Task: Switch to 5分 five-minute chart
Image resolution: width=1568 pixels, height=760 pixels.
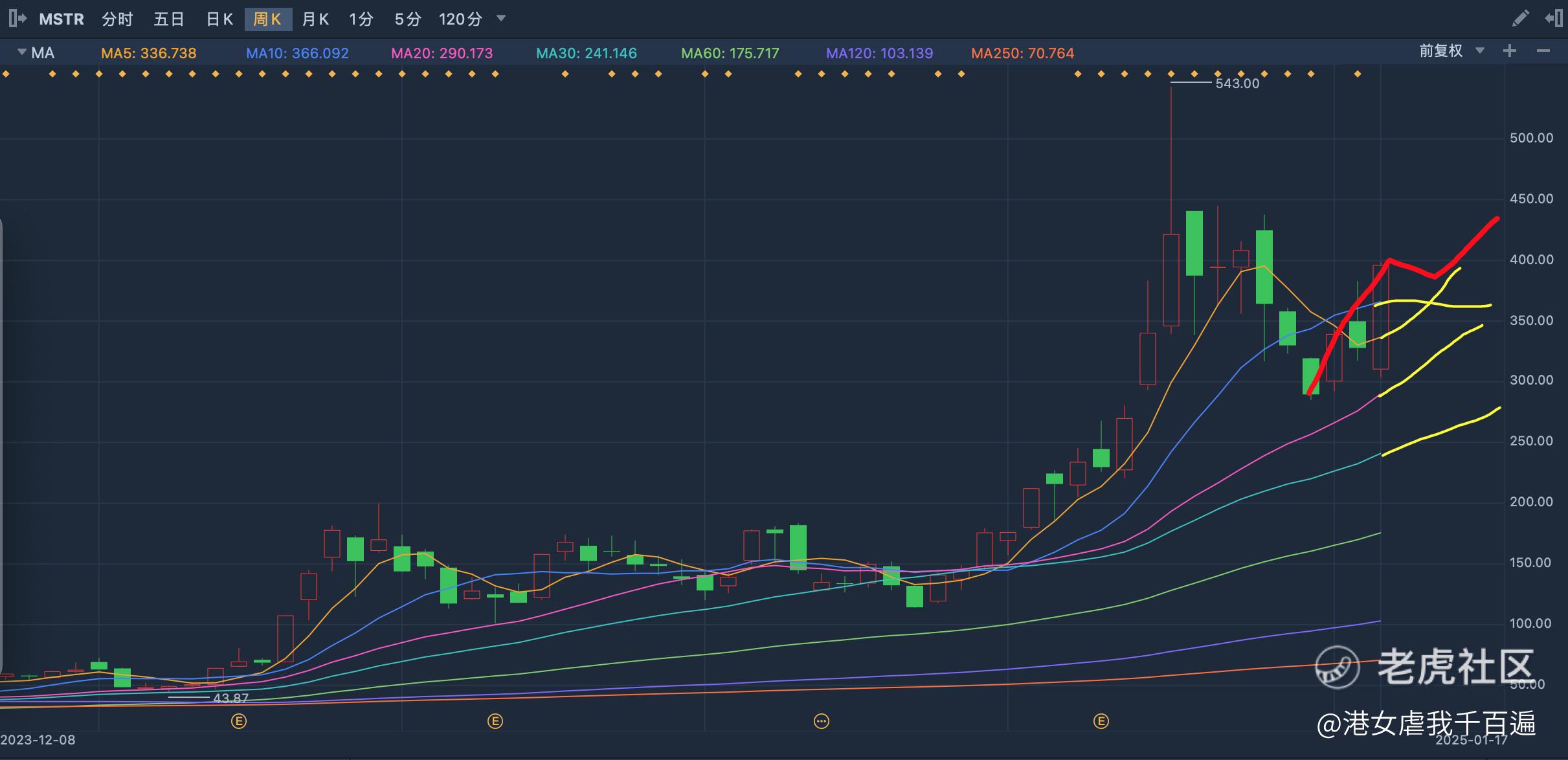Action: pos(408,19)
